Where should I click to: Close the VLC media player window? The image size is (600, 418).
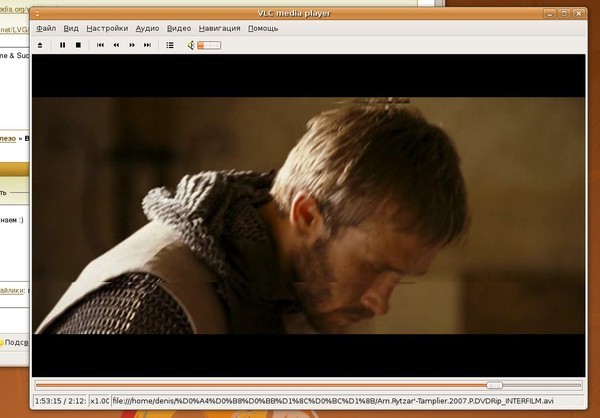[579, 13]
